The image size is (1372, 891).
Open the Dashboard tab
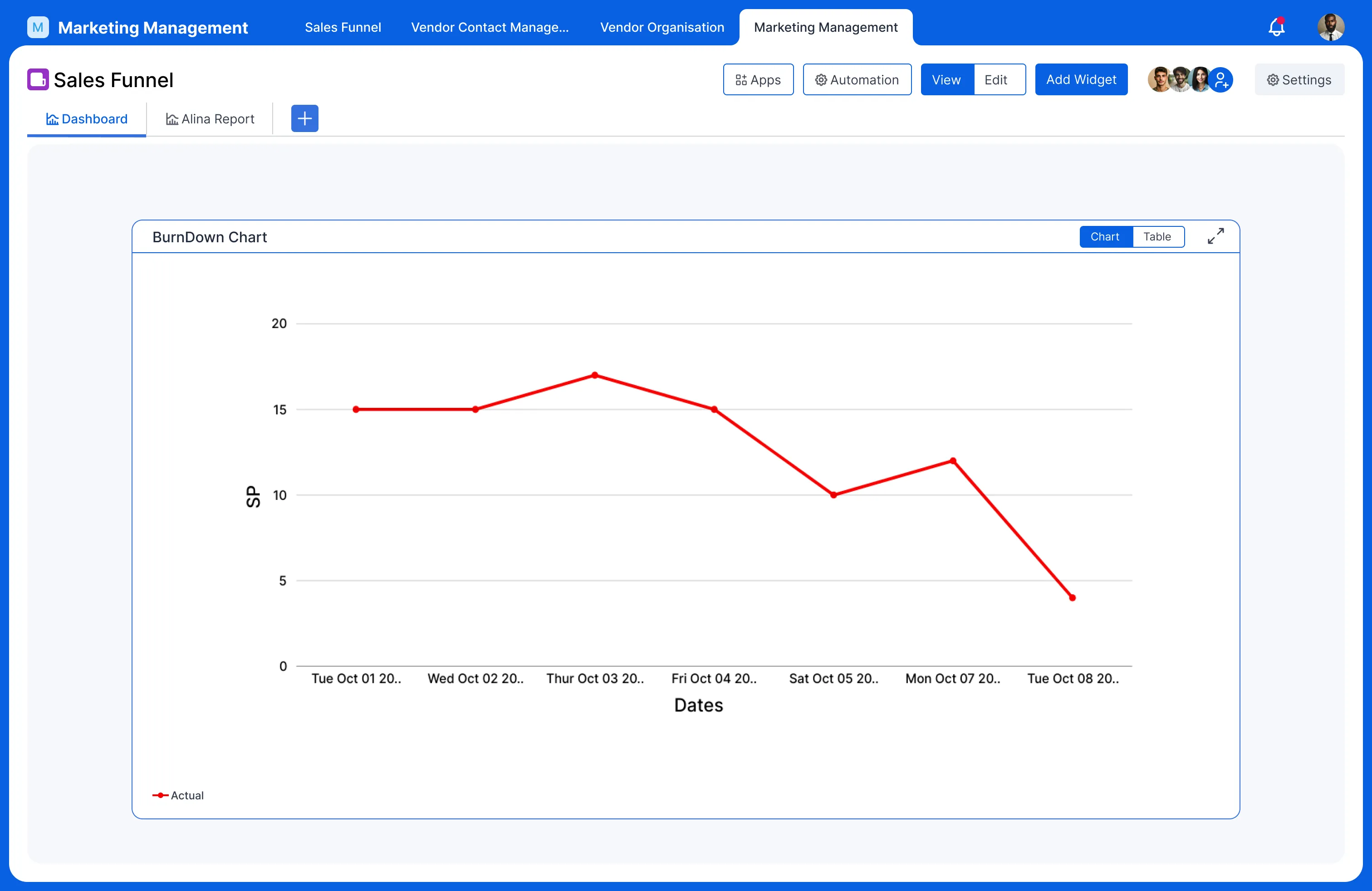pos(87,119)
